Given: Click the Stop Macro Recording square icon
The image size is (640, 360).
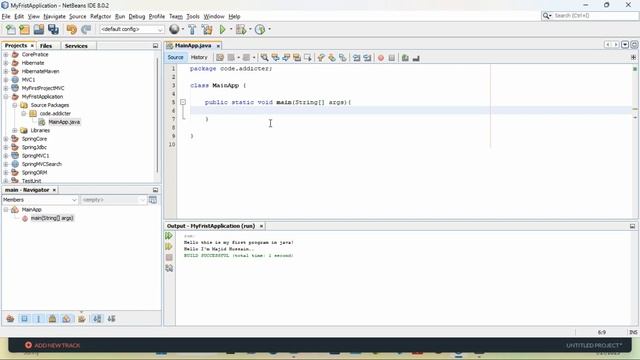Looking at the screenshot, I should 392,58.
